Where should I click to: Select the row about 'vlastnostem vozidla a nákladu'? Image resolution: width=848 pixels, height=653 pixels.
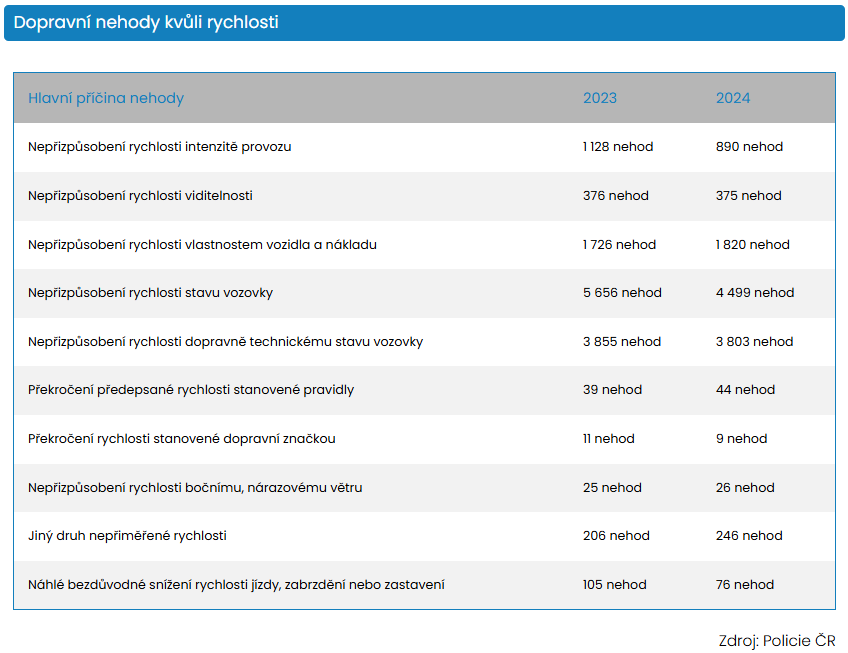[x=202, y=245]
